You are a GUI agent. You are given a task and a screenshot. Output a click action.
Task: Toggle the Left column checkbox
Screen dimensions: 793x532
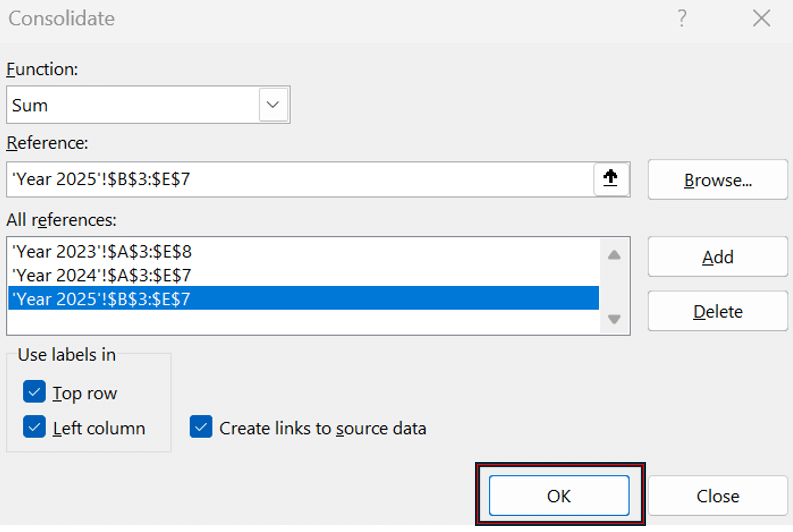click(x=34, y=428)
